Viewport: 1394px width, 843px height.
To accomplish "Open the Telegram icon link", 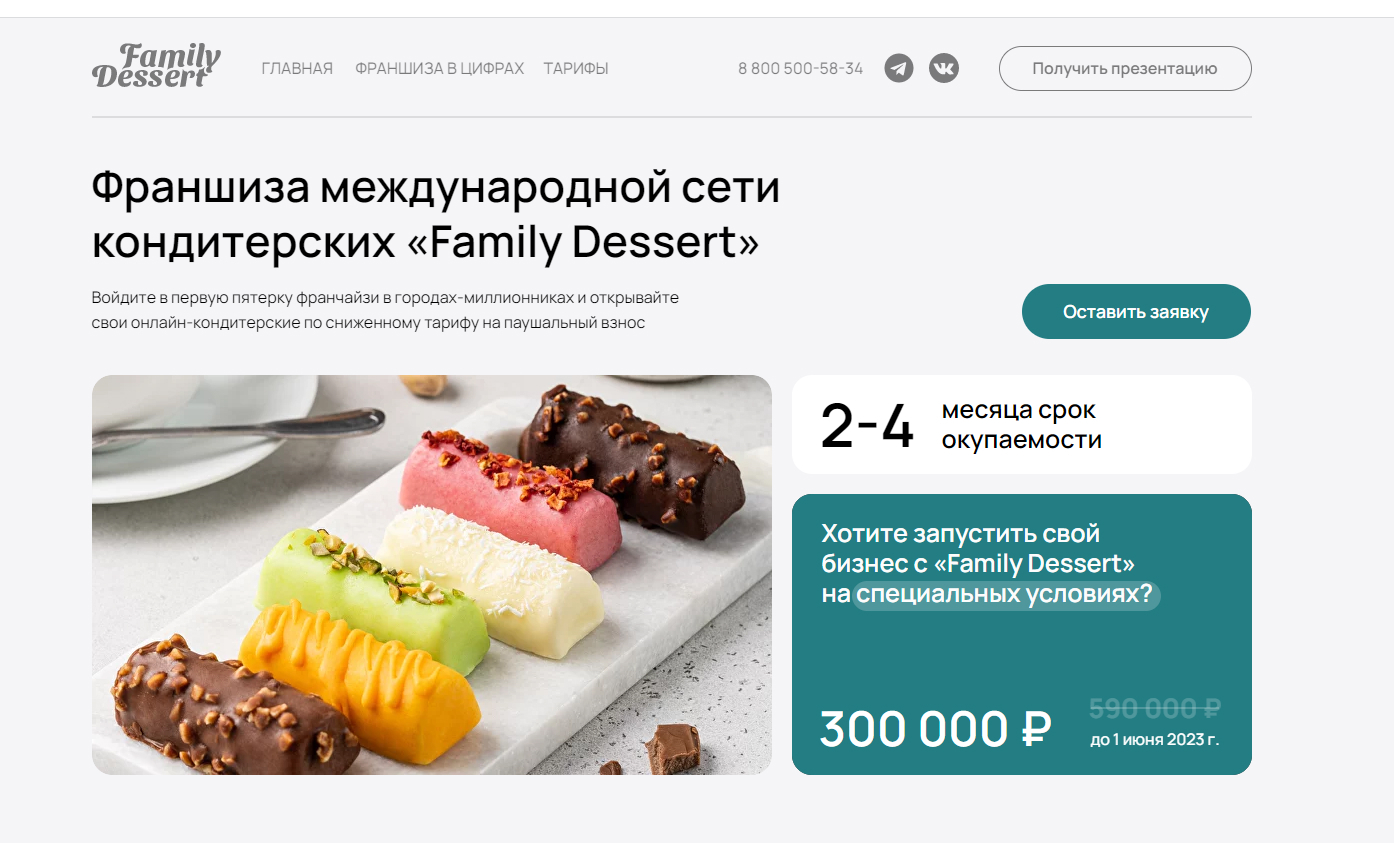I will coord(899,68).
